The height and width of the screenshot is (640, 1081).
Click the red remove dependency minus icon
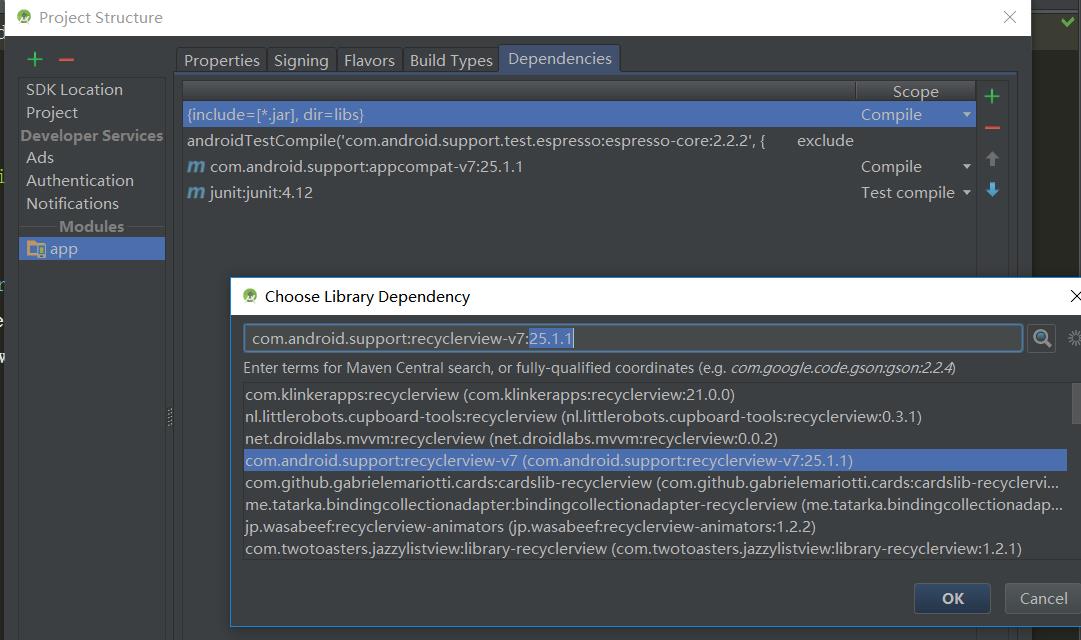point(992,128)
